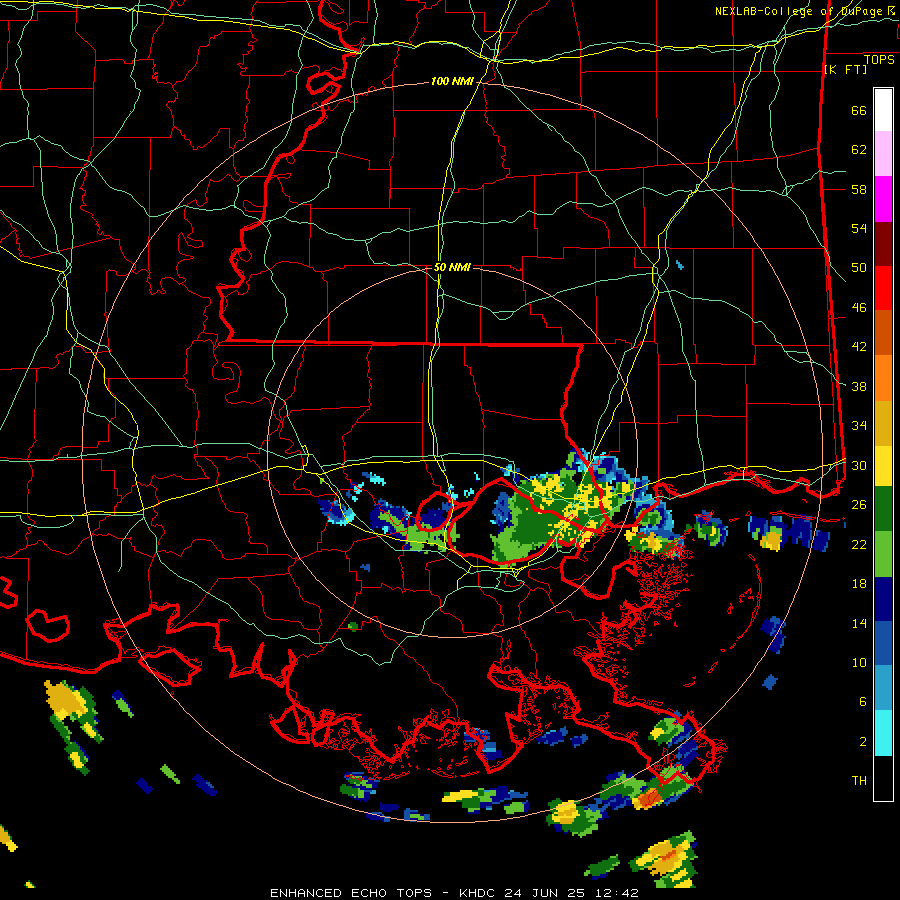900x900 pixels.
Task: Select the cyan legend swatch
Action: [x=883, y=733]
